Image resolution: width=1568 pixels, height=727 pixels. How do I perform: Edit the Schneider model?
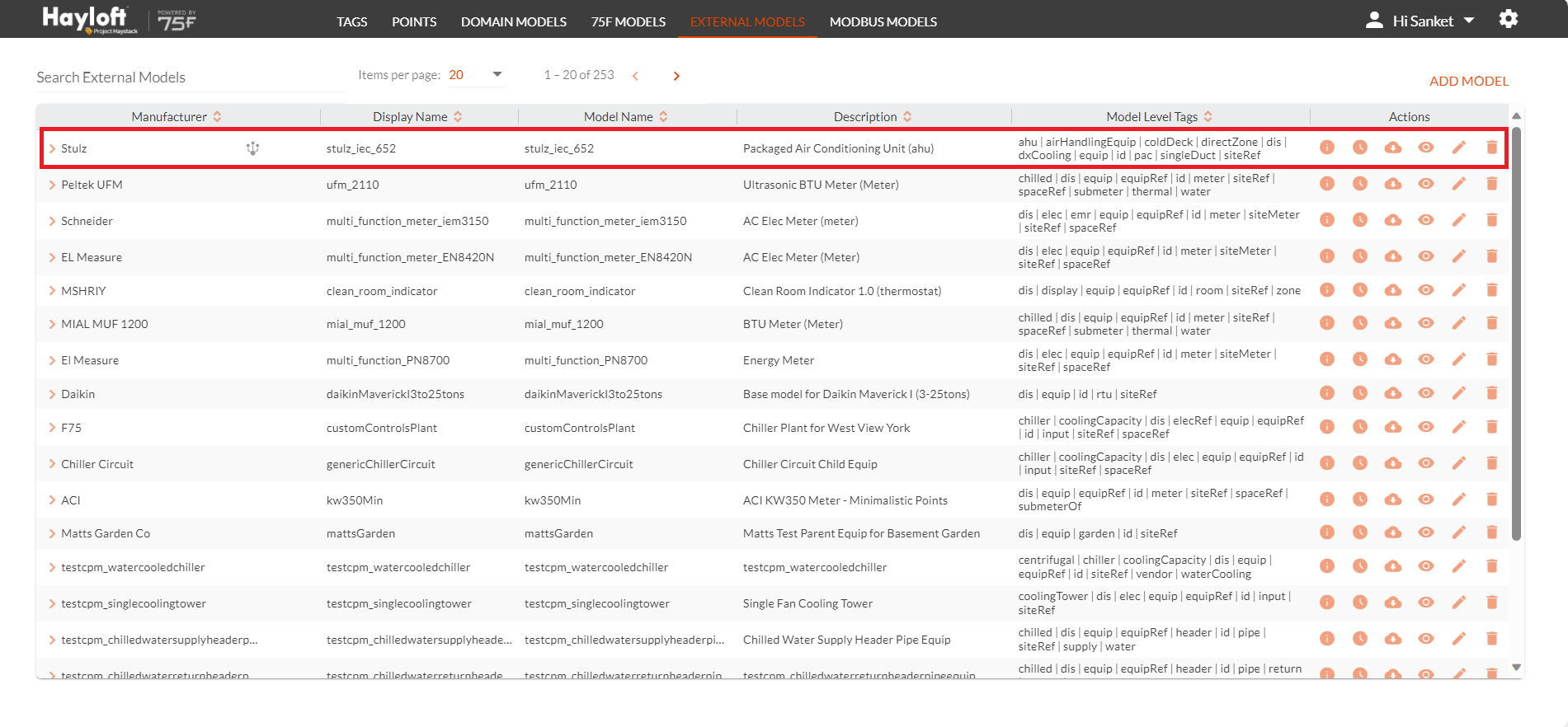(x=1458, y=220)
